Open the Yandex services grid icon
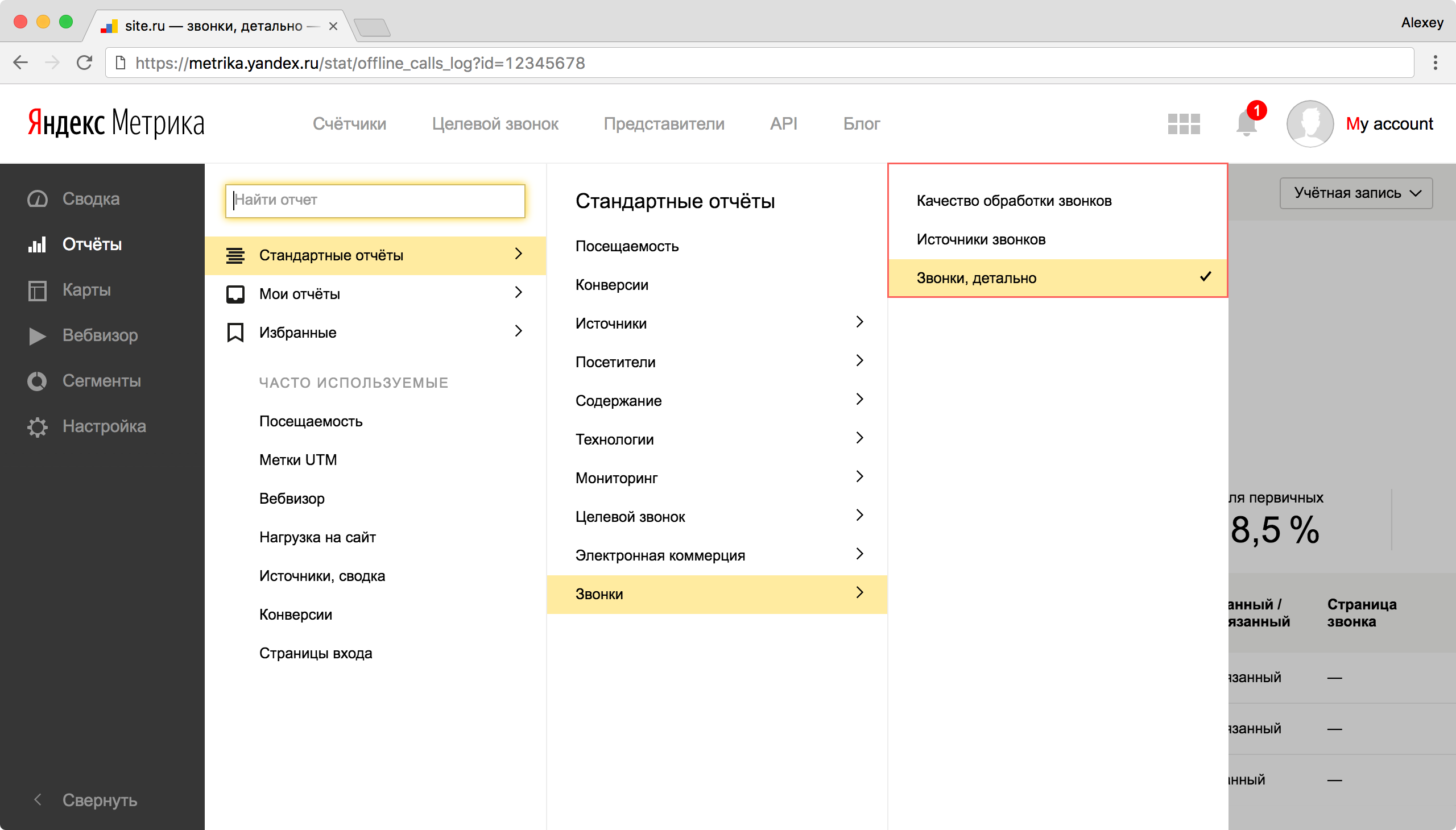The height and width of the screenshot is (830, 1456). [x=1184, y=124]
